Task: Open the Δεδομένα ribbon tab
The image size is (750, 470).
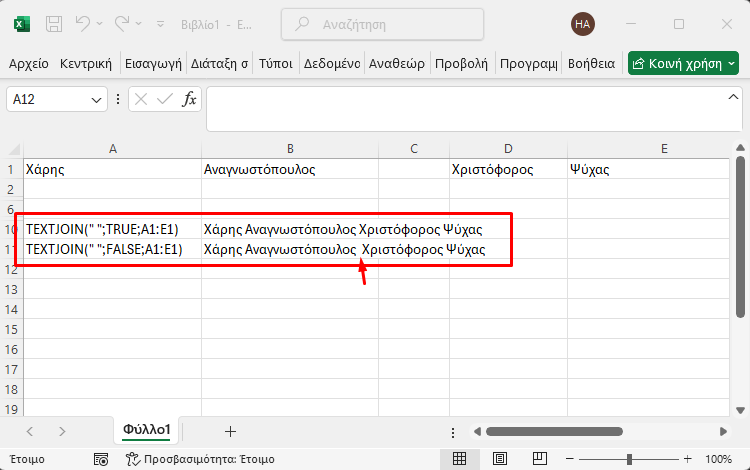Action: pyautogui.click(x=331, y=64)
